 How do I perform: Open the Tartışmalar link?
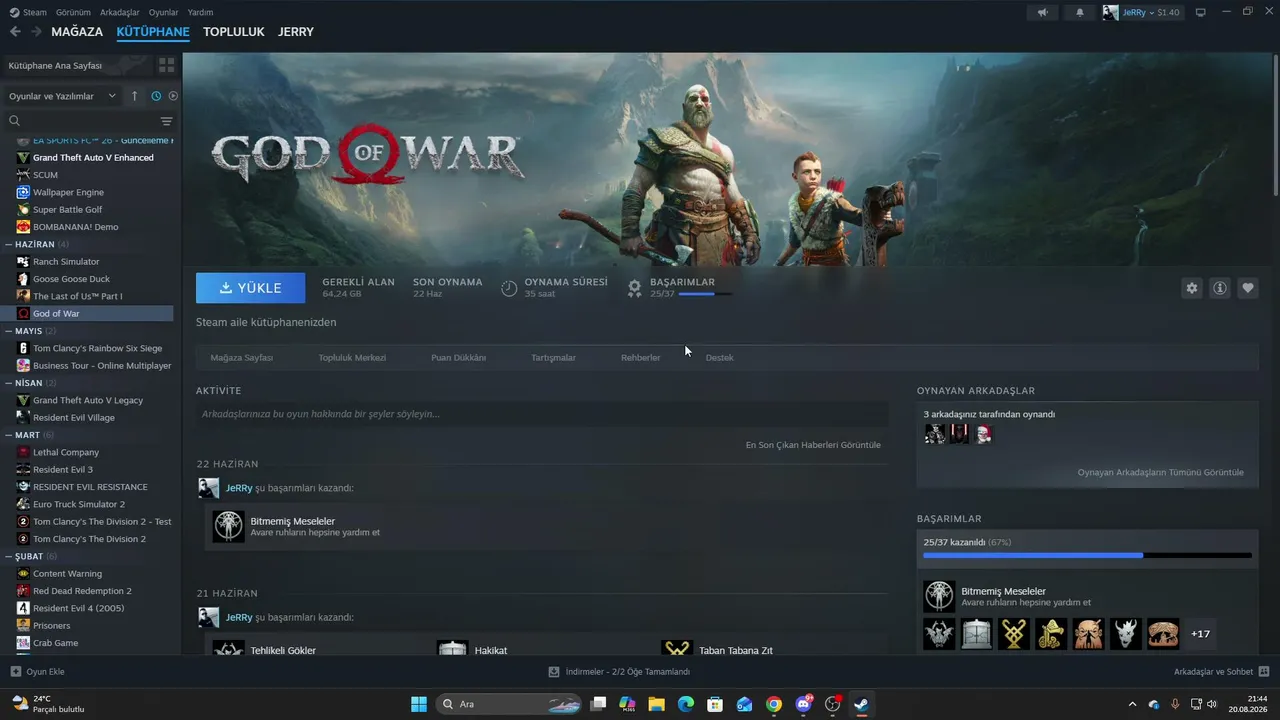coord(553,357)
